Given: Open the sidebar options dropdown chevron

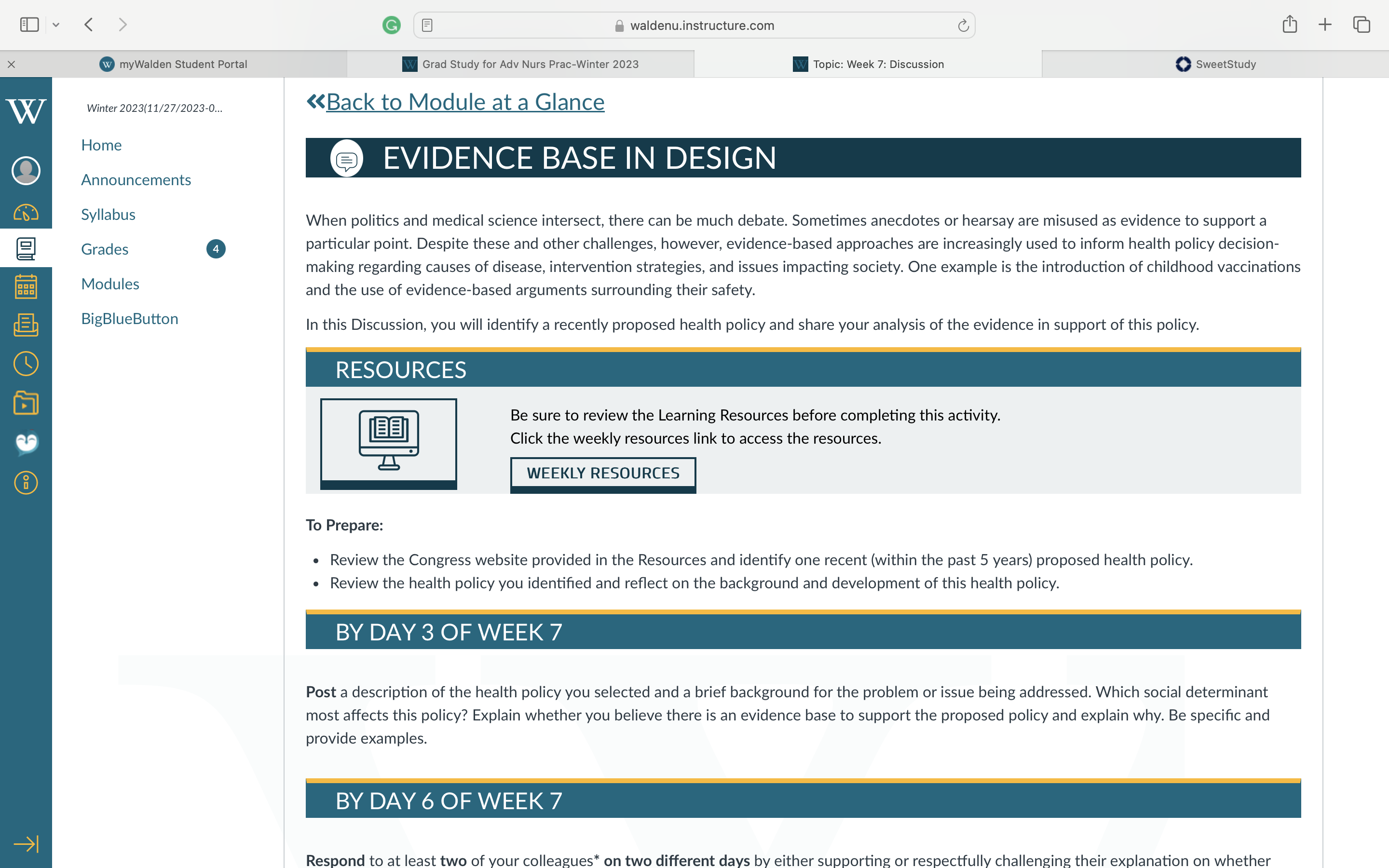Looking at the screenshot, I should [55, 25].
